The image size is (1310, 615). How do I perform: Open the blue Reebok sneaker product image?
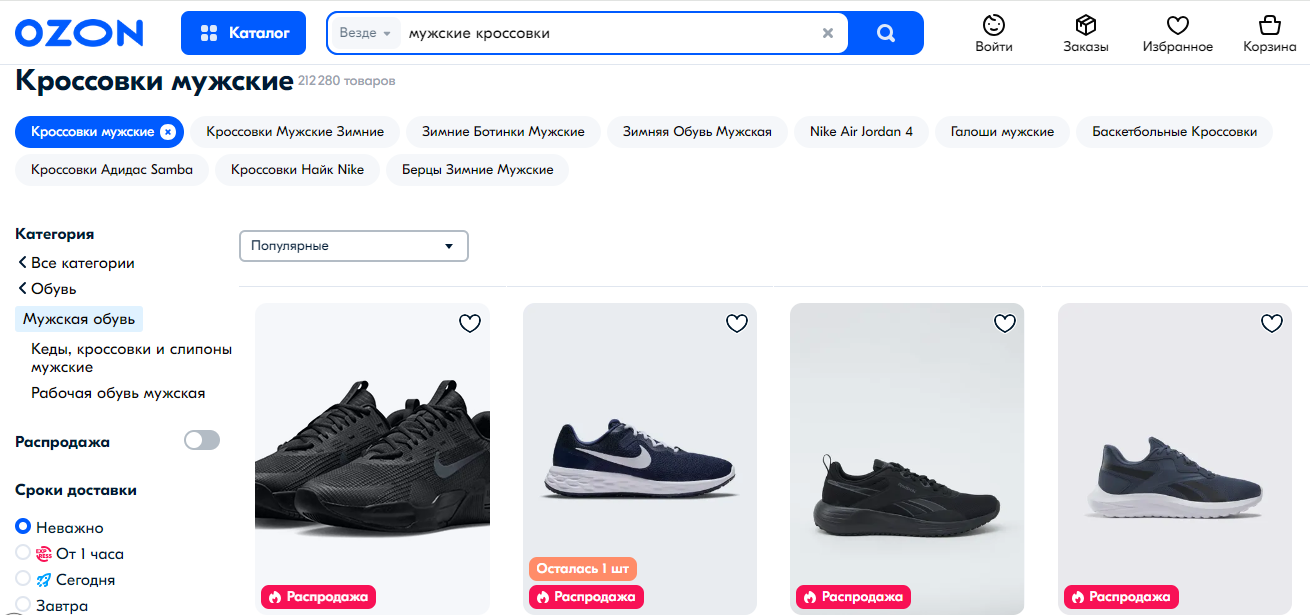click(1175, 459)
